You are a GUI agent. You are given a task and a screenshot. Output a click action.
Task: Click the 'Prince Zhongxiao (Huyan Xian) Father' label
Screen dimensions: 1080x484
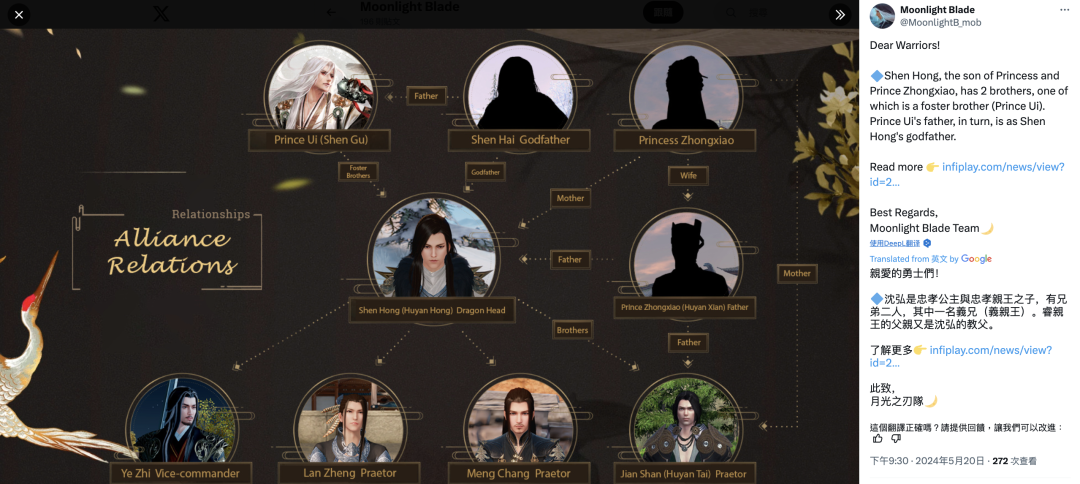pyautogui.click(x=685, y=307)
